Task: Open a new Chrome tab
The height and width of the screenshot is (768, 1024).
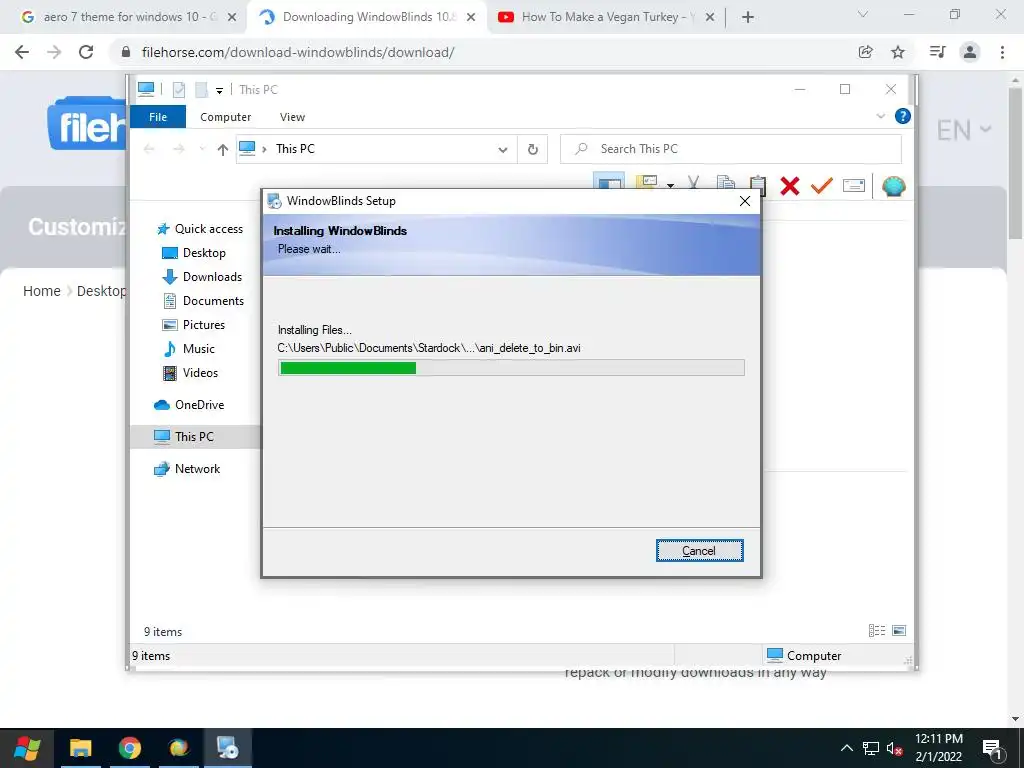Action: pos(748,18)
